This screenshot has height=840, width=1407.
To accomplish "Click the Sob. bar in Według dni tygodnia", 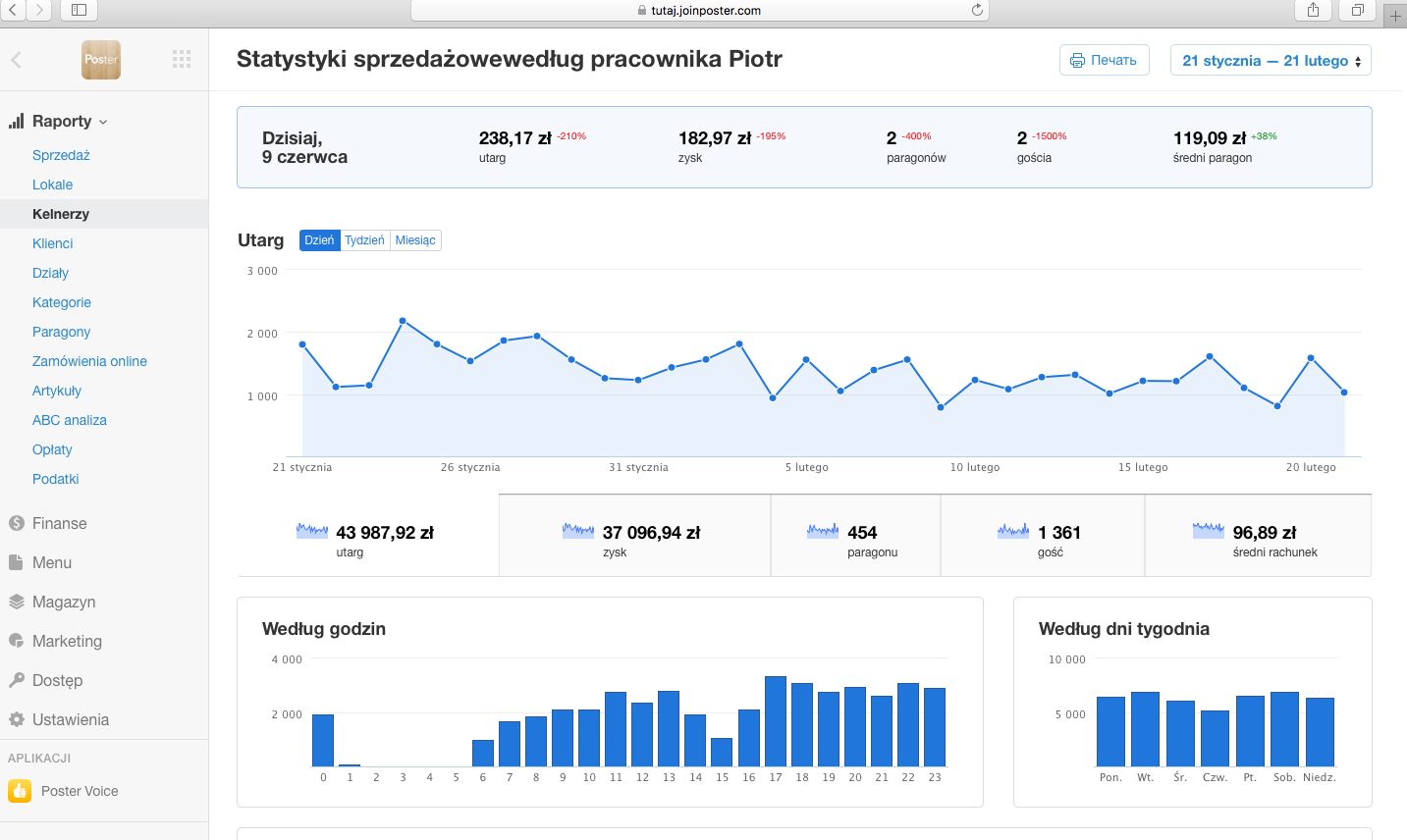I will pos(1284,729).
